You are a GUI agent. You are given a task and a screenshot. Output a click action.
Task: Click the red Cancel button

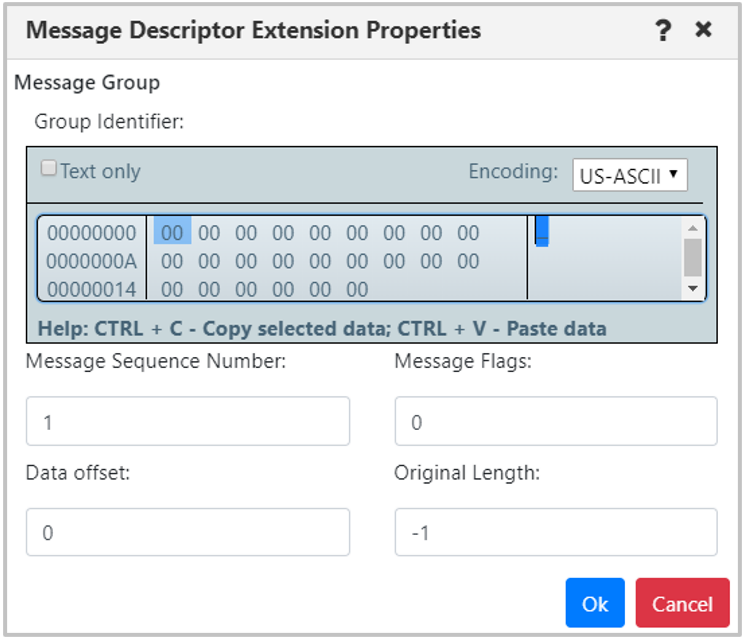click(682, 603)
